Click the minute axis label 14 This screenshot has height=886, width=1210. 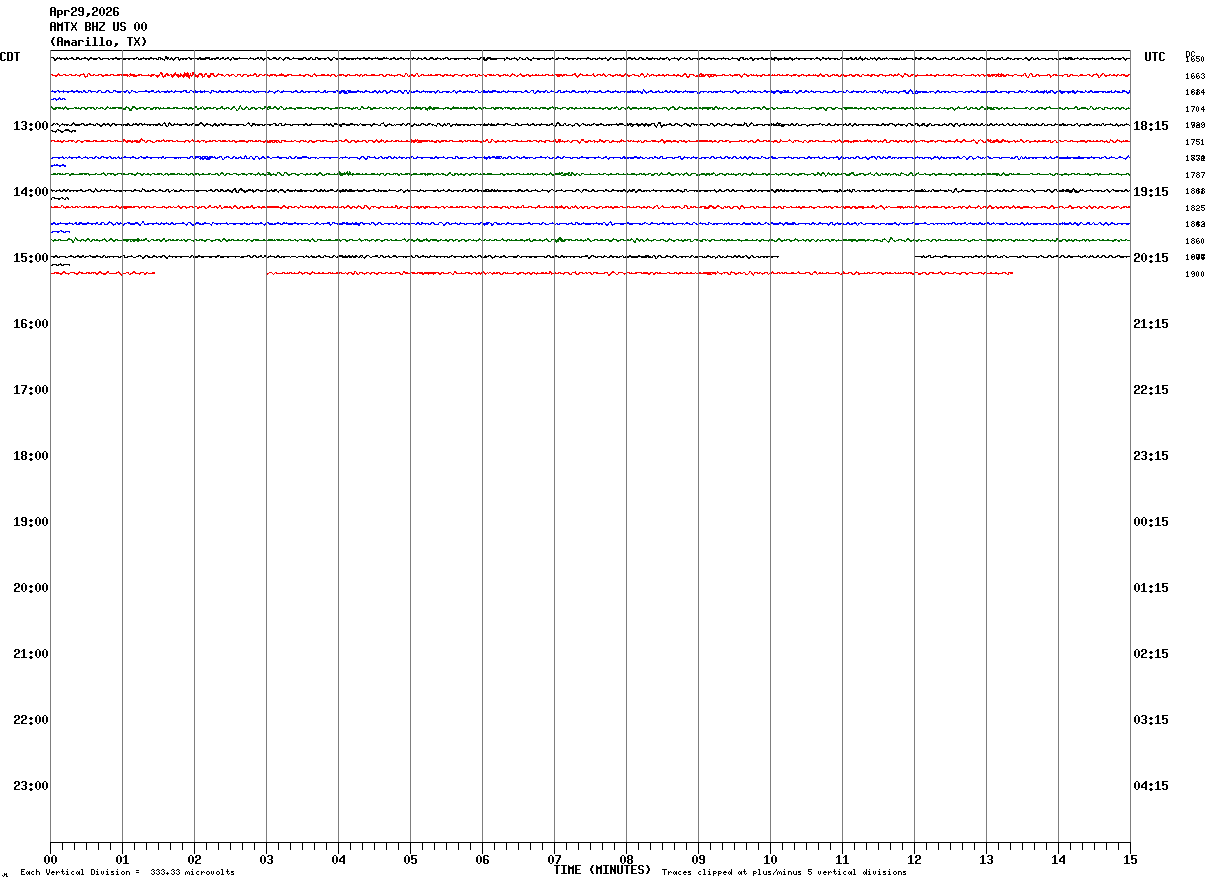(1058, 860)
